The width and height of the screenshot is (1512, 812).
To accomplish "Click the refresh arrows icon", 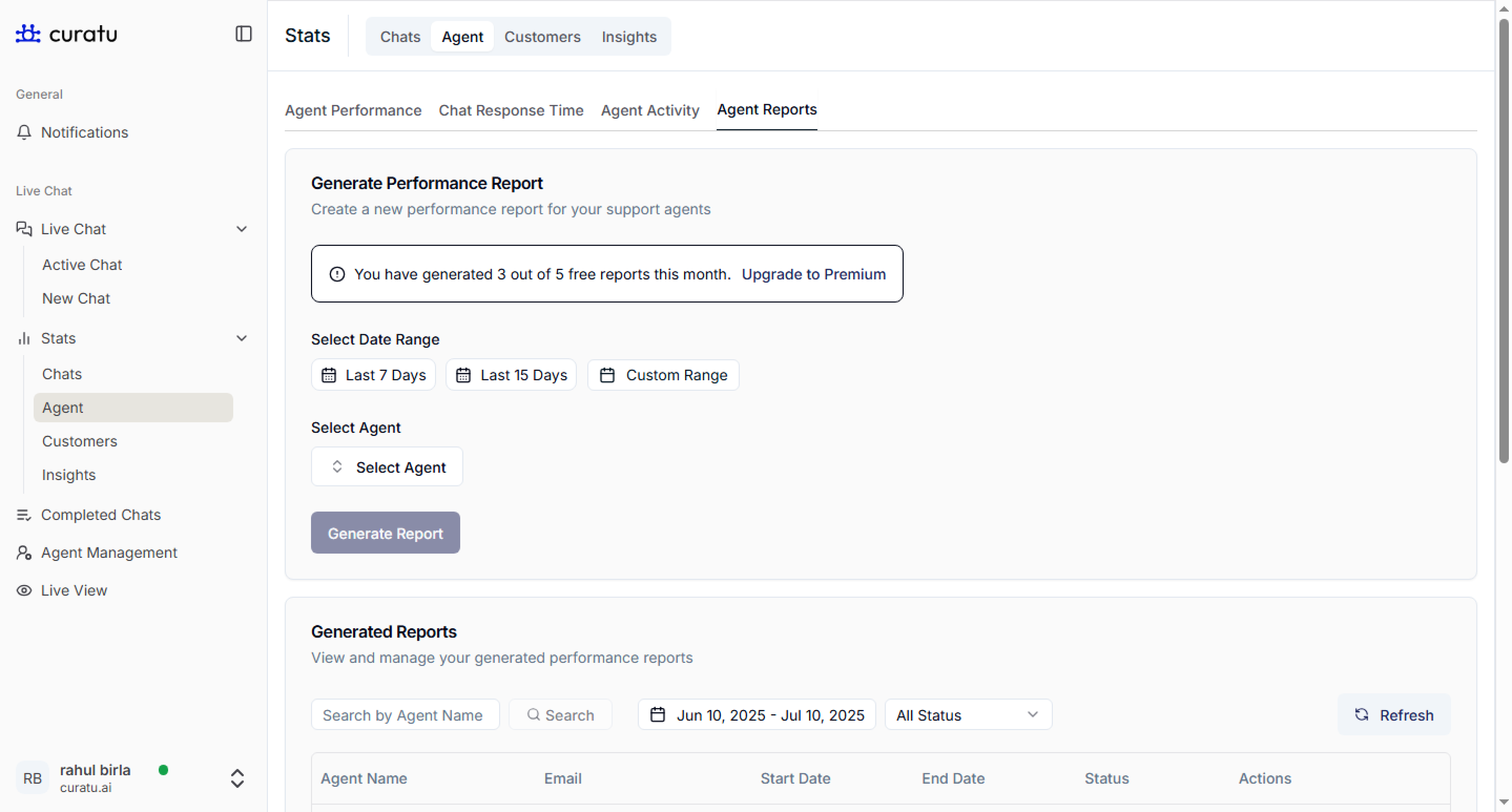I will (x=1361, y=714).
